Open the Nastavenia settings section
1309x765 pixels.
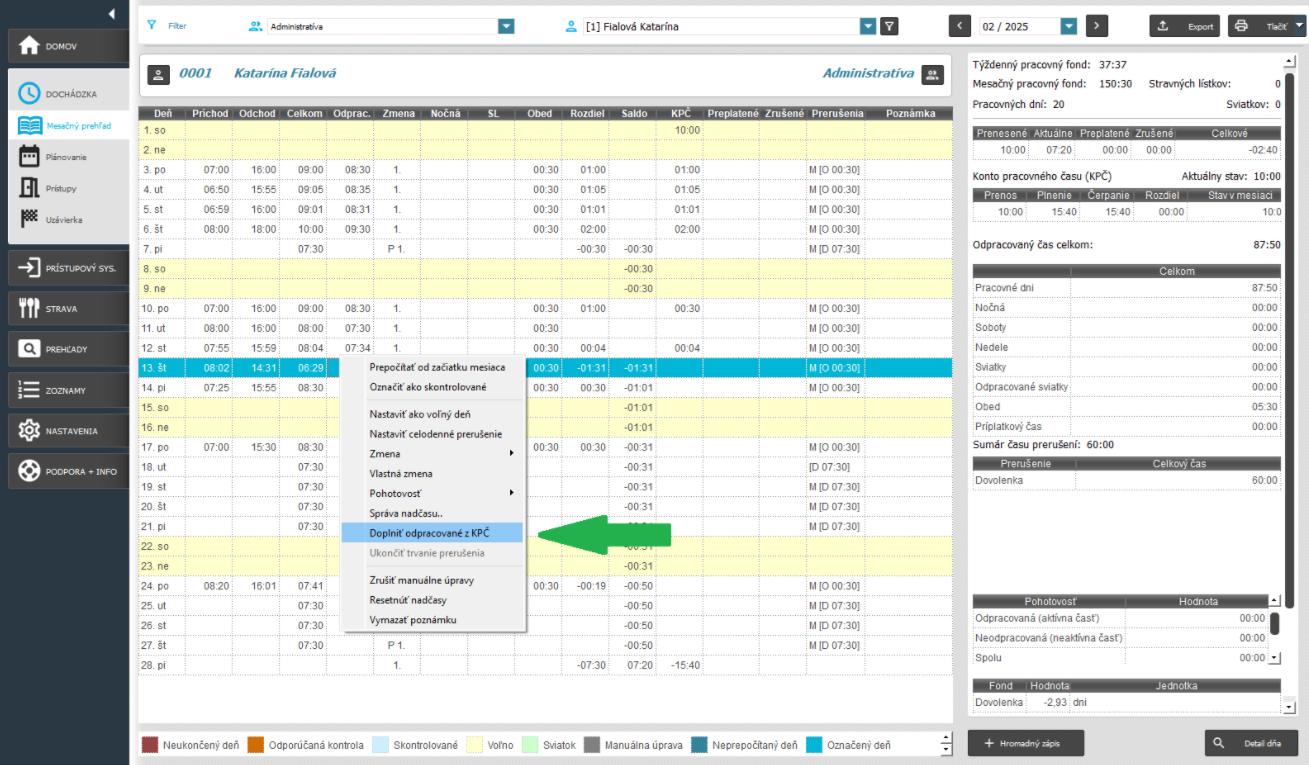tap(64, 431)
